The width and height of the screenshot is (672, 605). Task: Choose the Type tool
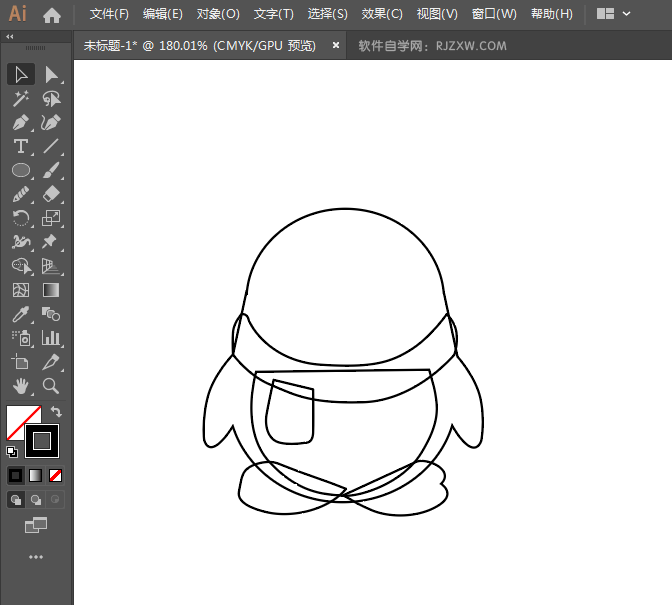(20, 146)
